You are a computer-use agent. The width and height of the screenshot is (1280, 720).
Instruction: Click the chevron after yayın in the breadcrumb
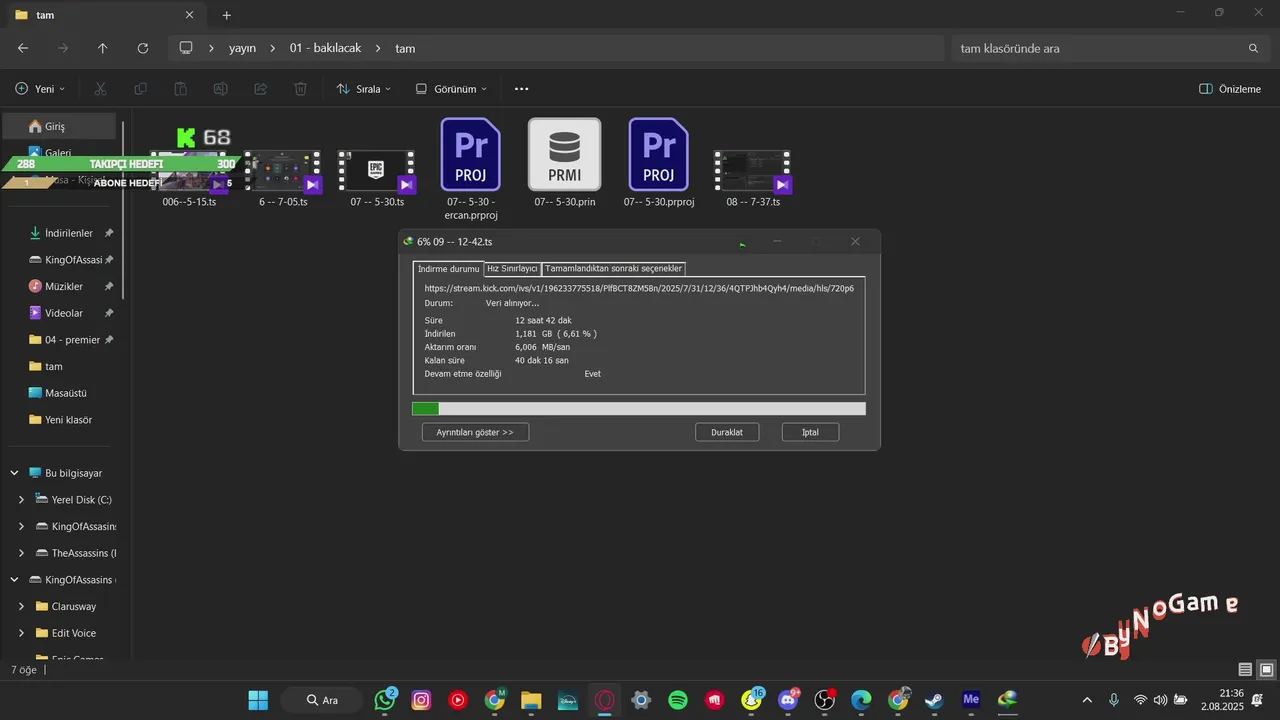[272, 48]
